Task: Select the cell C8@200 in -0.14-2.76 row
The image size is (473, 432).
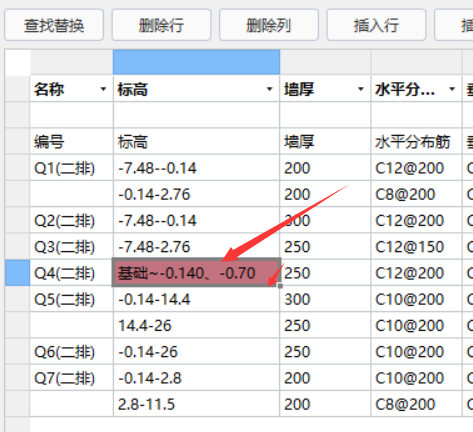Action: click(416, 194)
